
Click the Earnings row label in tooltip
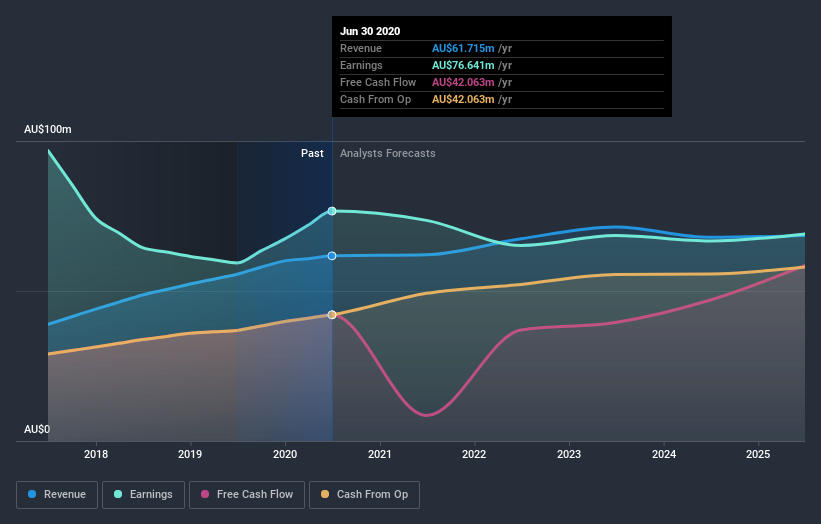point(361,65)
